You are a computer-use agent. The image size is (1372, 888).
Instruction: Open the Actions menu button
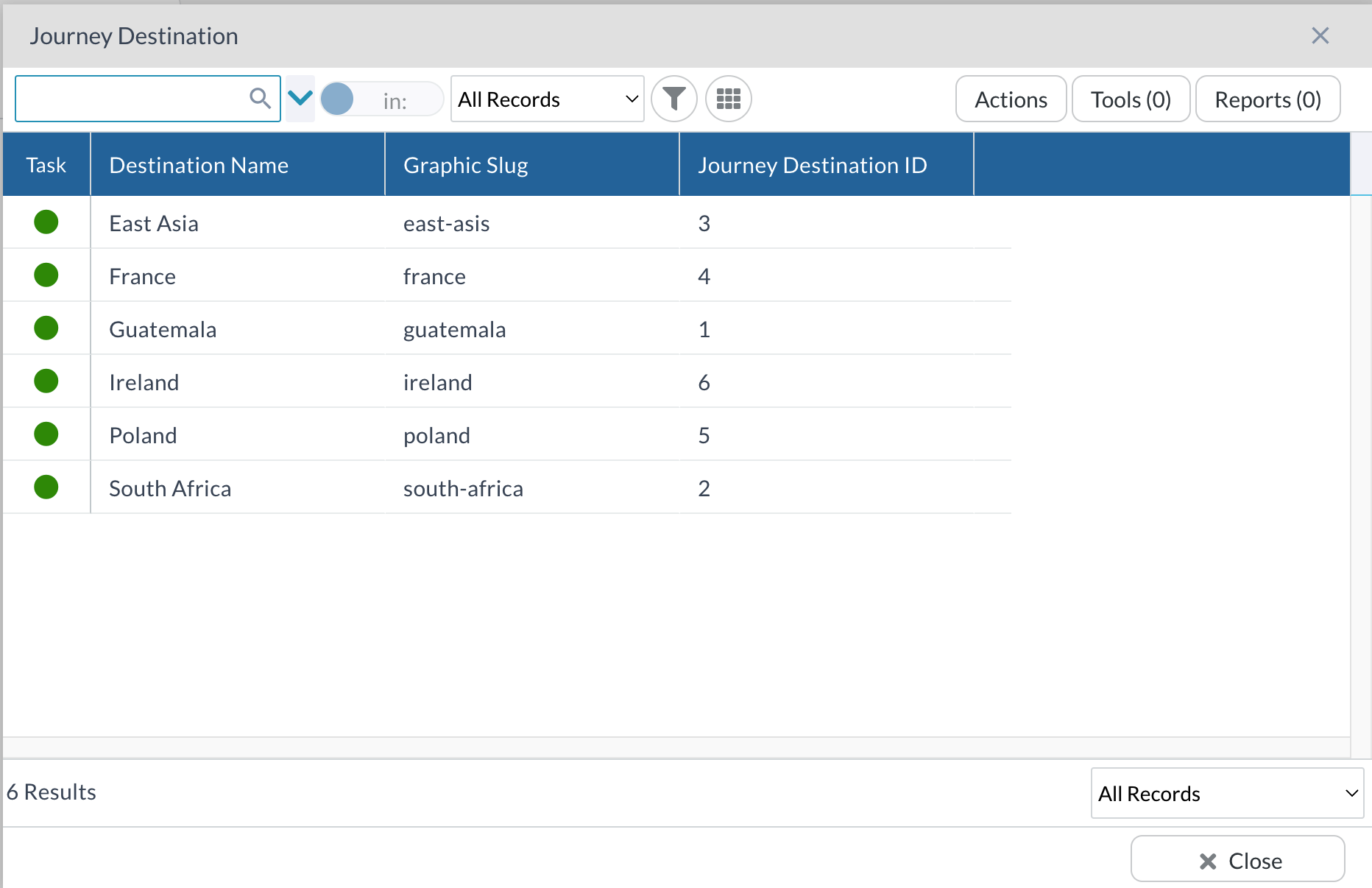(x=1011, y=99)
